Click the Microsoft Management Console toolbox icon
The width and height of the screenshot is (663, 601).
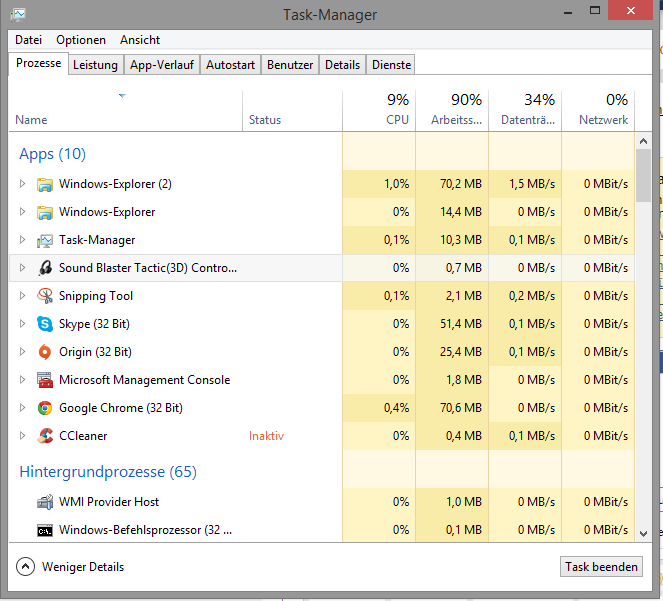pyautogui.click(x=44, y=380)
